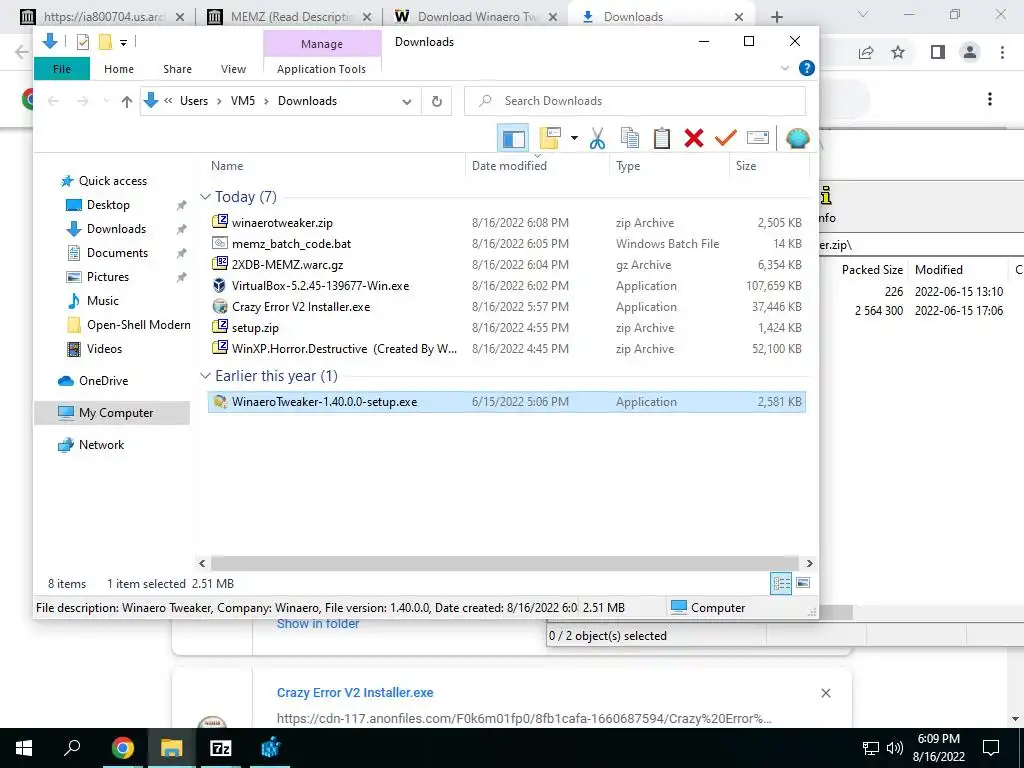Open 7-Zip from the taskbar

(221, 748)
